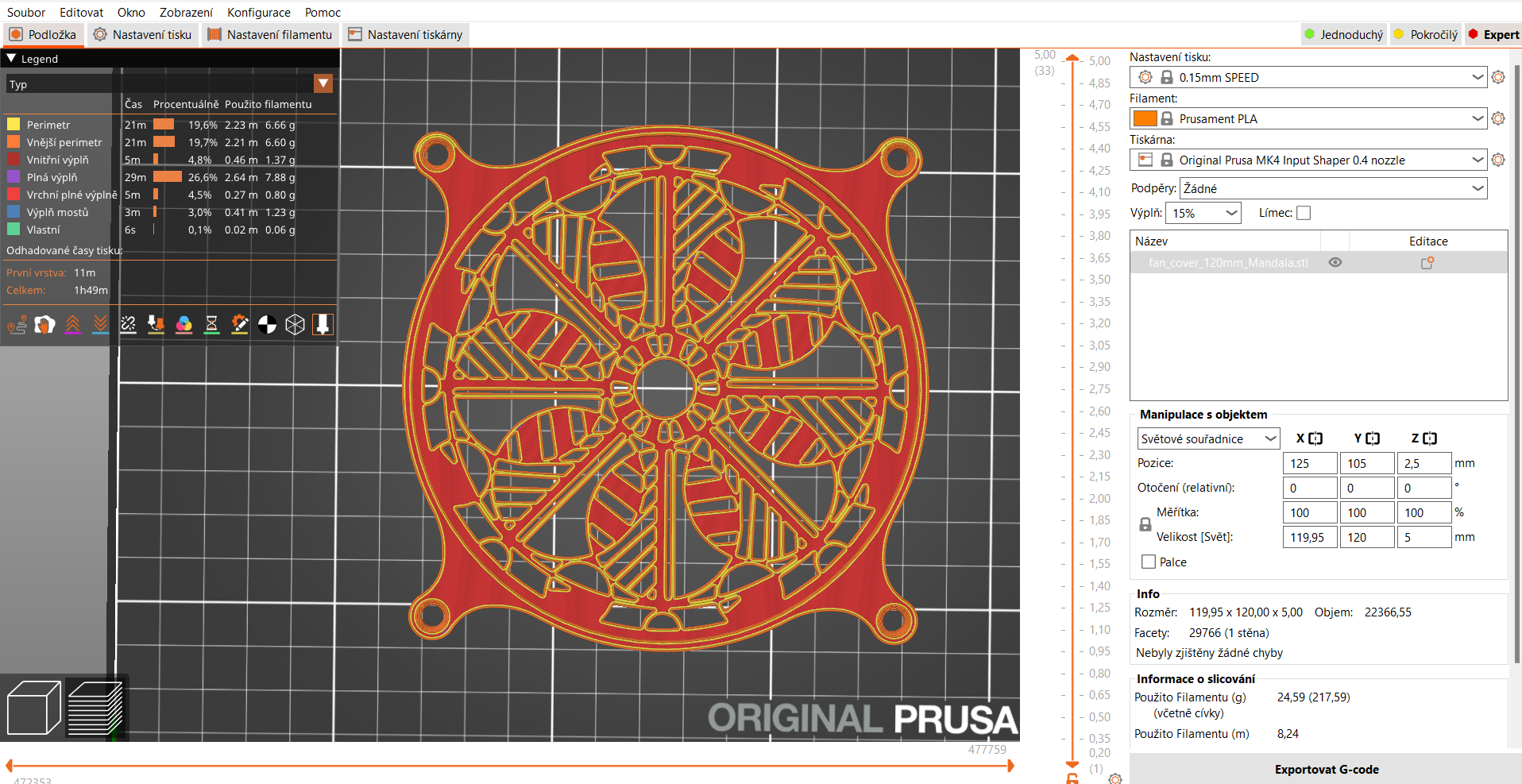This screenshot has width=1522, height=784.
Task: Toggle tool changes nozzle icon
Action: point(156,324)
